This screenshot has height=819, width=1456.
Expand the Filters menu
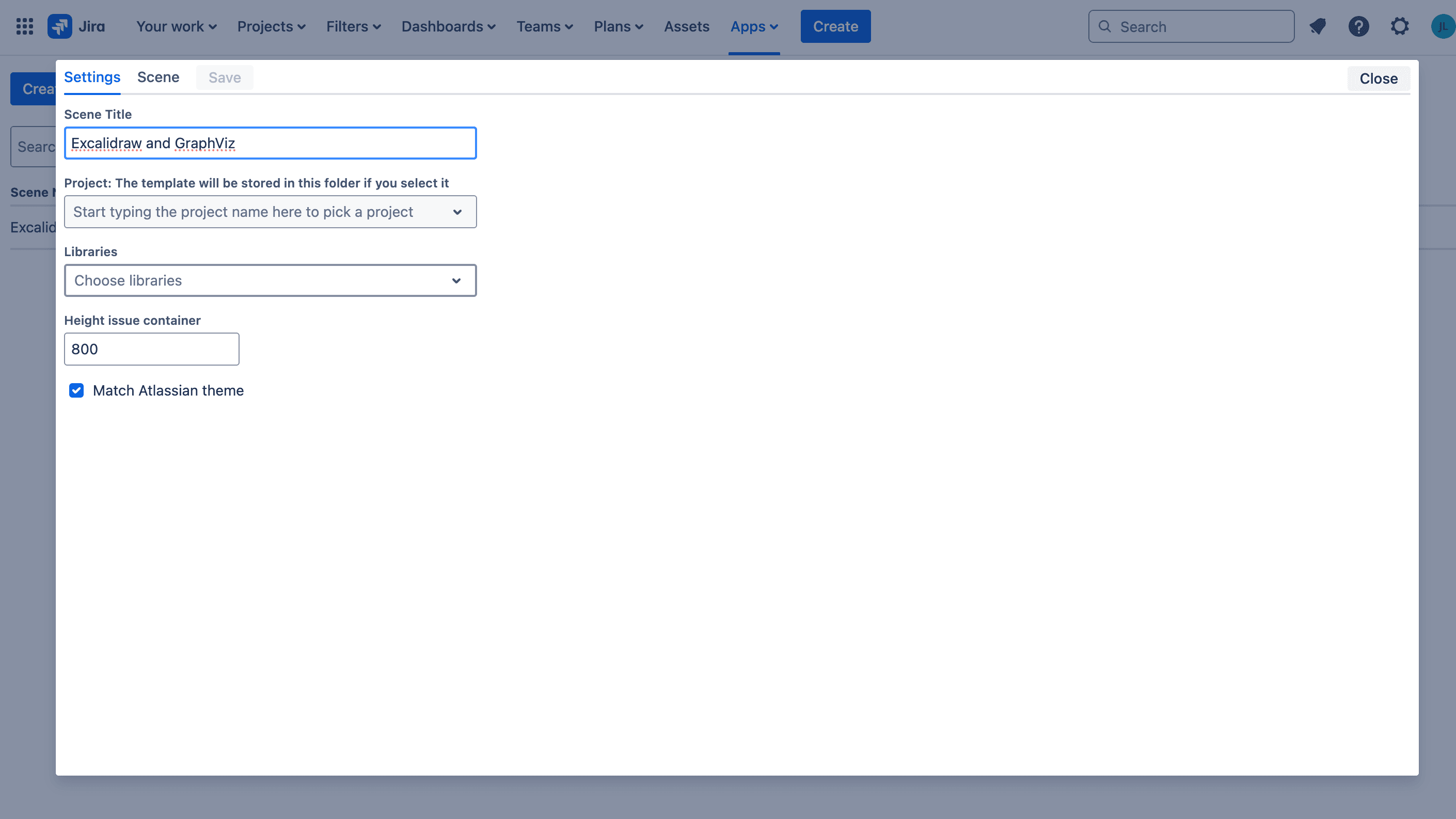353,26
